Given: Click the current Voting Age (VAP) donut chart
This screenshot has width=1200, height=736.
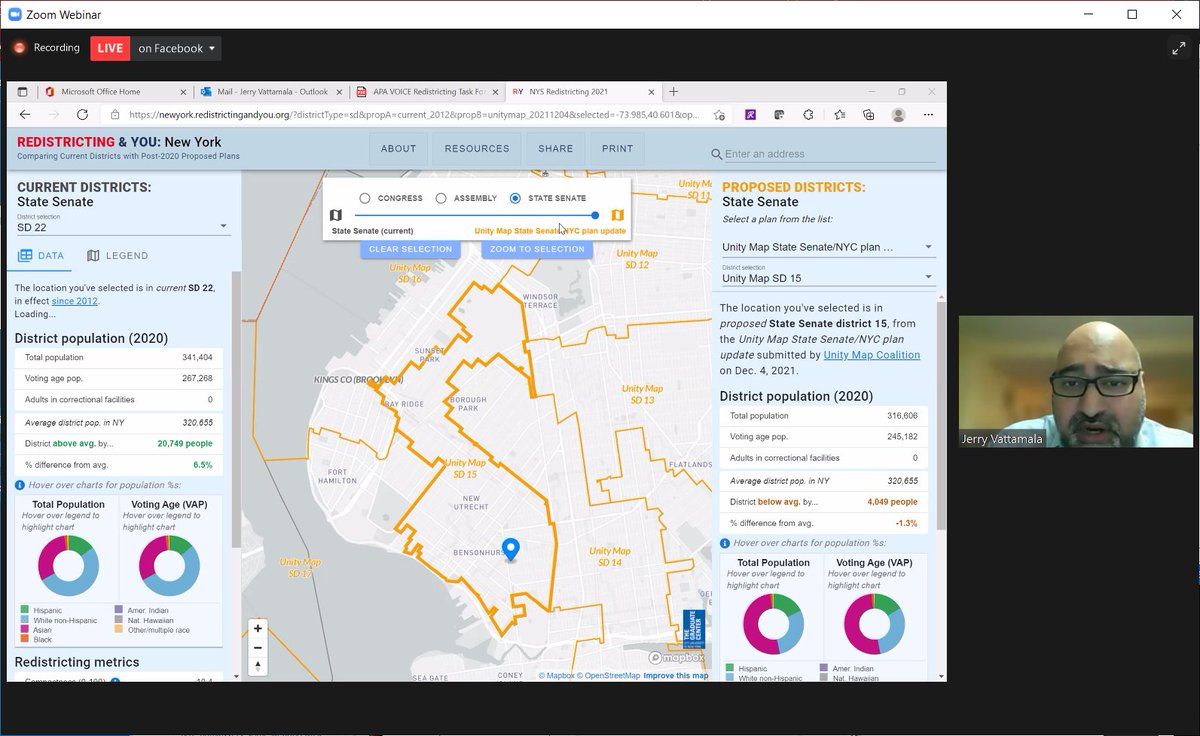Looking at the screenshot, I should pos(169,565).
